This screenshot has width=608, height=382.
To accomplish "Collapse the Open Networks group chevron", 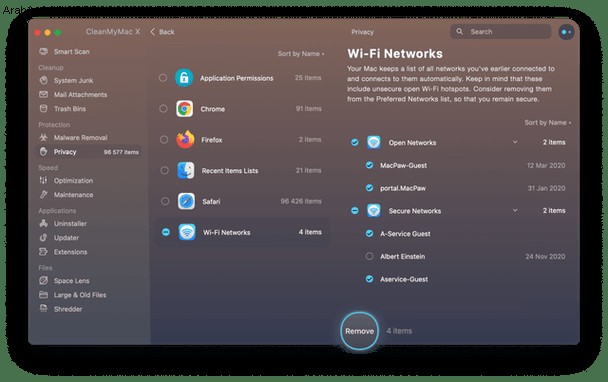I will tap(515, 142).
